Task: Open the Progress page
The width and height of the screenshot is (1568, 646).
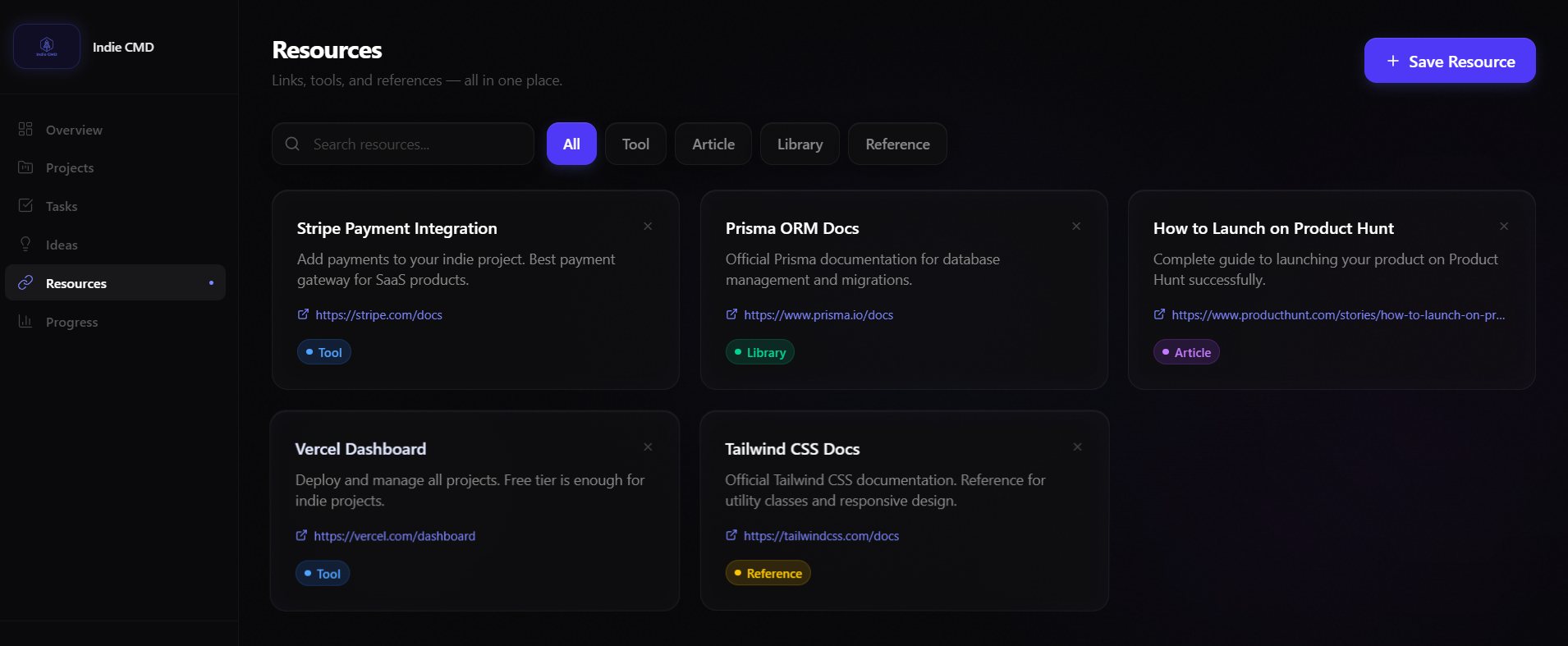Action: tap(115, 322)
